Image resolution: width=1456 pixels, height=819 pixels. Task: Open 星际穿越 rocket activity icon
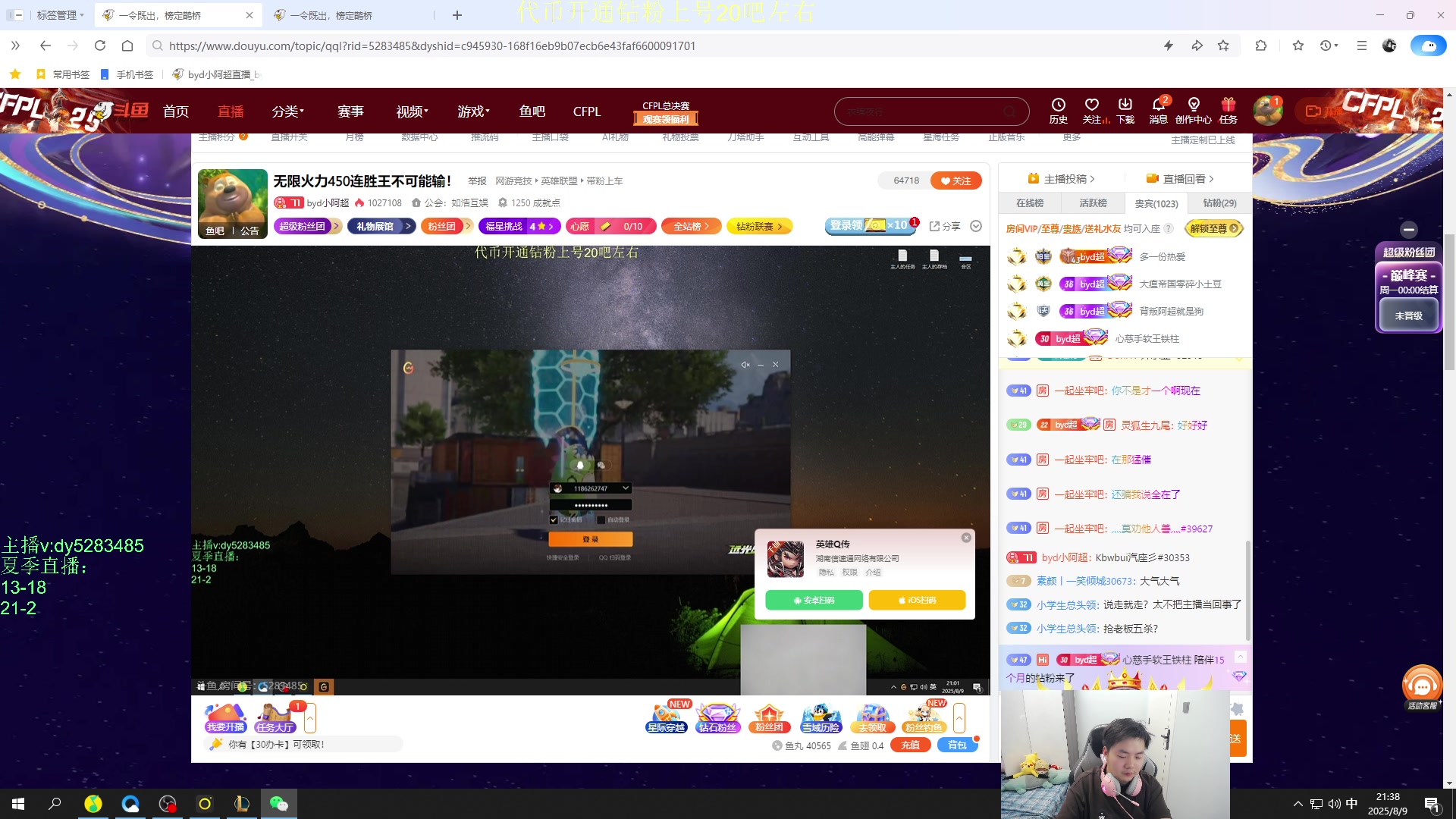pyautogui.click(x=667, y=717)
